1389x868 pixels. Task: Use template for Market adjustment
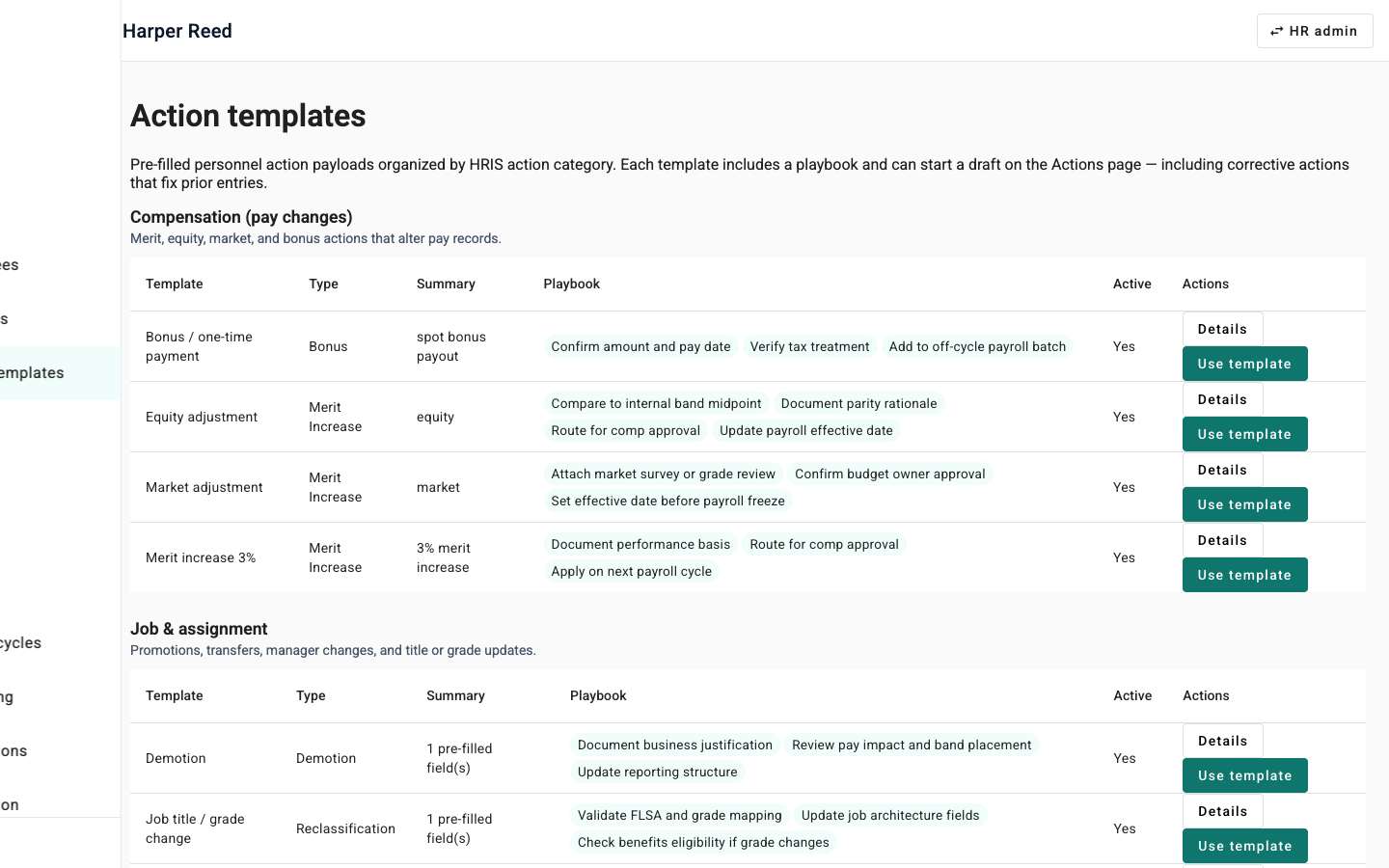click(1244, 504)
